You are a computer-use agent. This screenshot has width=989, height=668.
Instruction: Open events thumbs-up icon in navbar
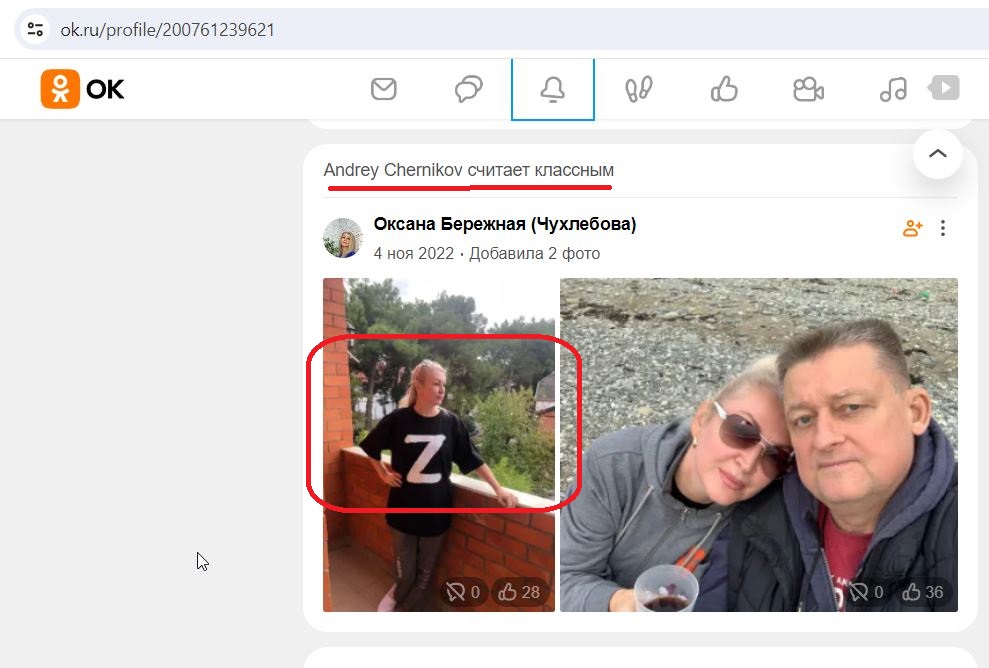(724, 89)
